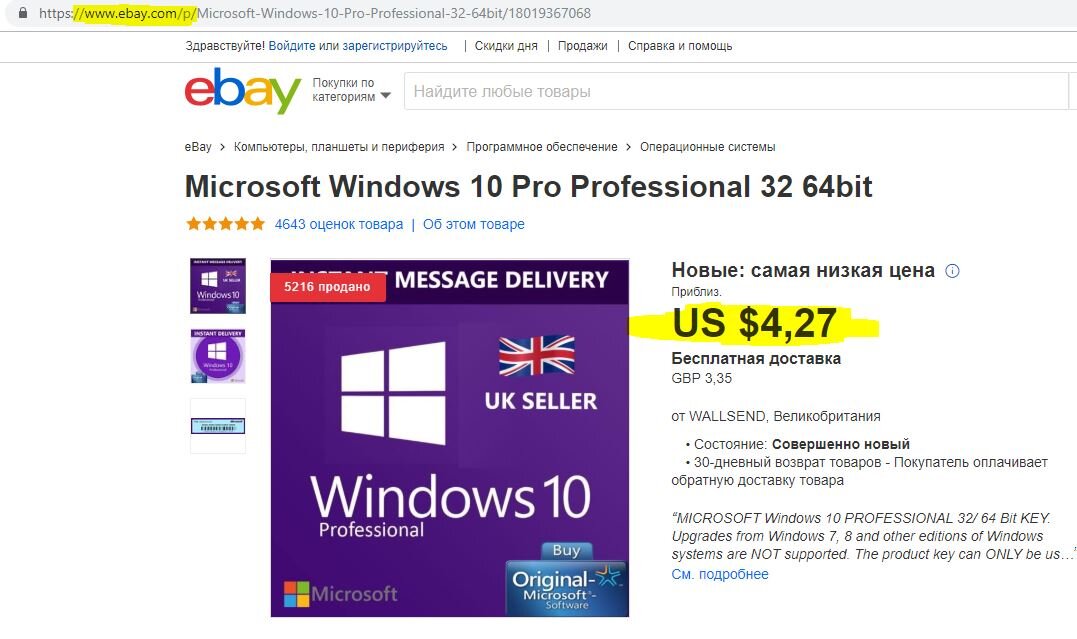Open 'Справка и помощь' menu item
The image size is (1077, 639).
680,46
